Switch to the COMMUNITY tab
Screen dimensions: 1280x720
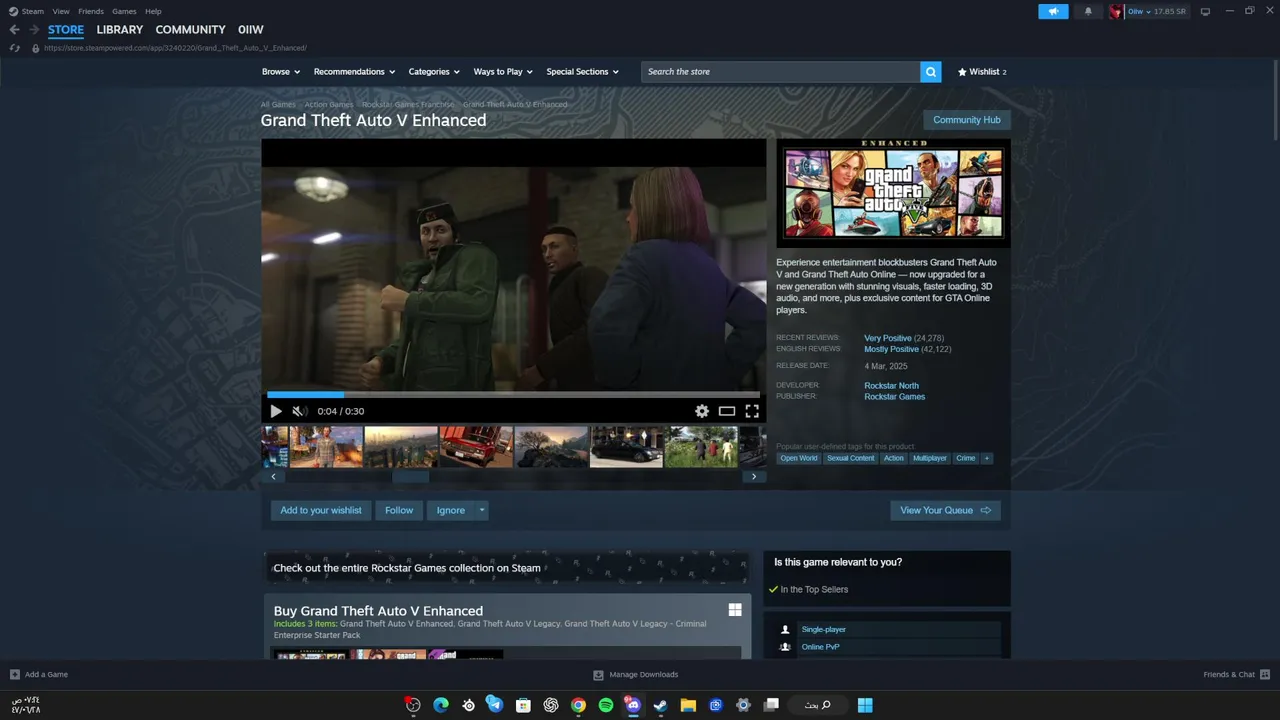pos(190,30)
